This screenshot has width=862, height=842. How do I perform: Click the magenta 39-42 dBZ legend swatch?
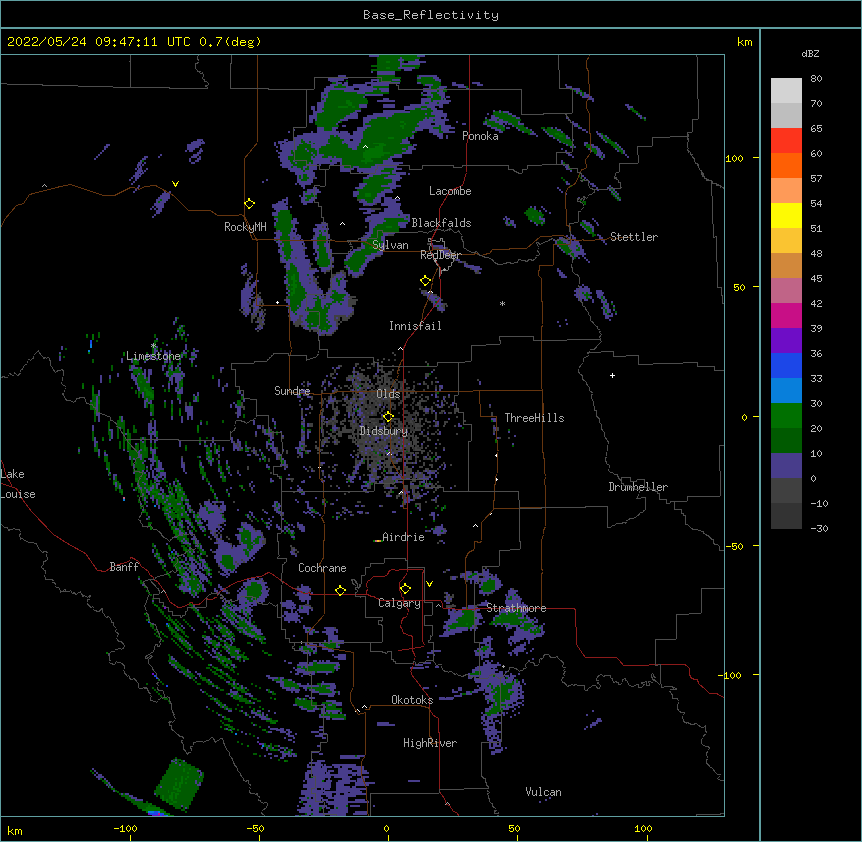[x=786, y=315]
